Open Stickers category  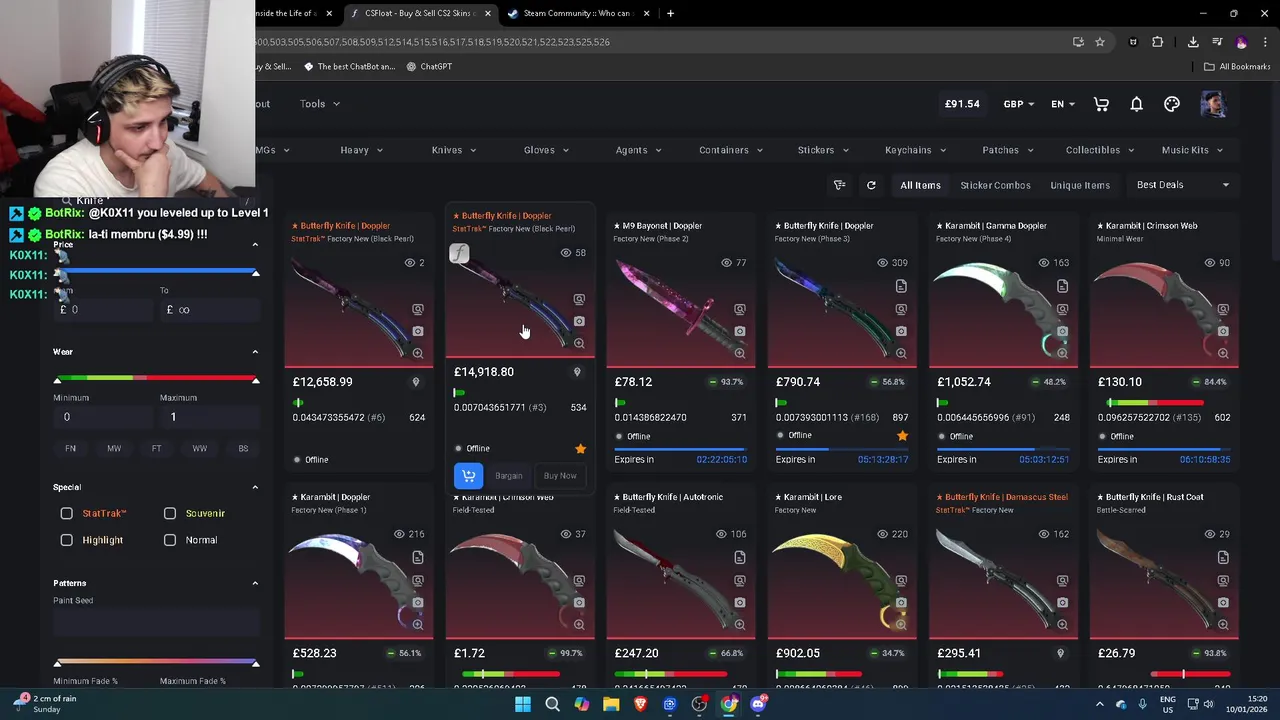tap(823, 150)
